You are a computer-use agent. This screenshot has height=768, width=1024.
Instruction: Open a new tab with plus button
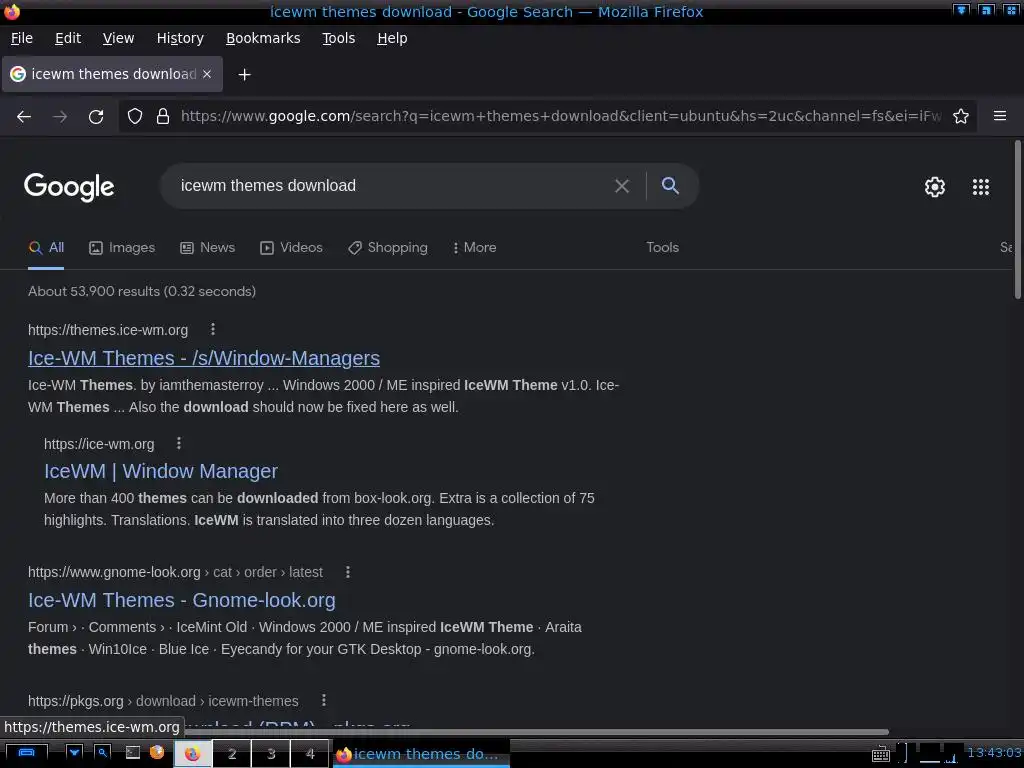point(244,74)
